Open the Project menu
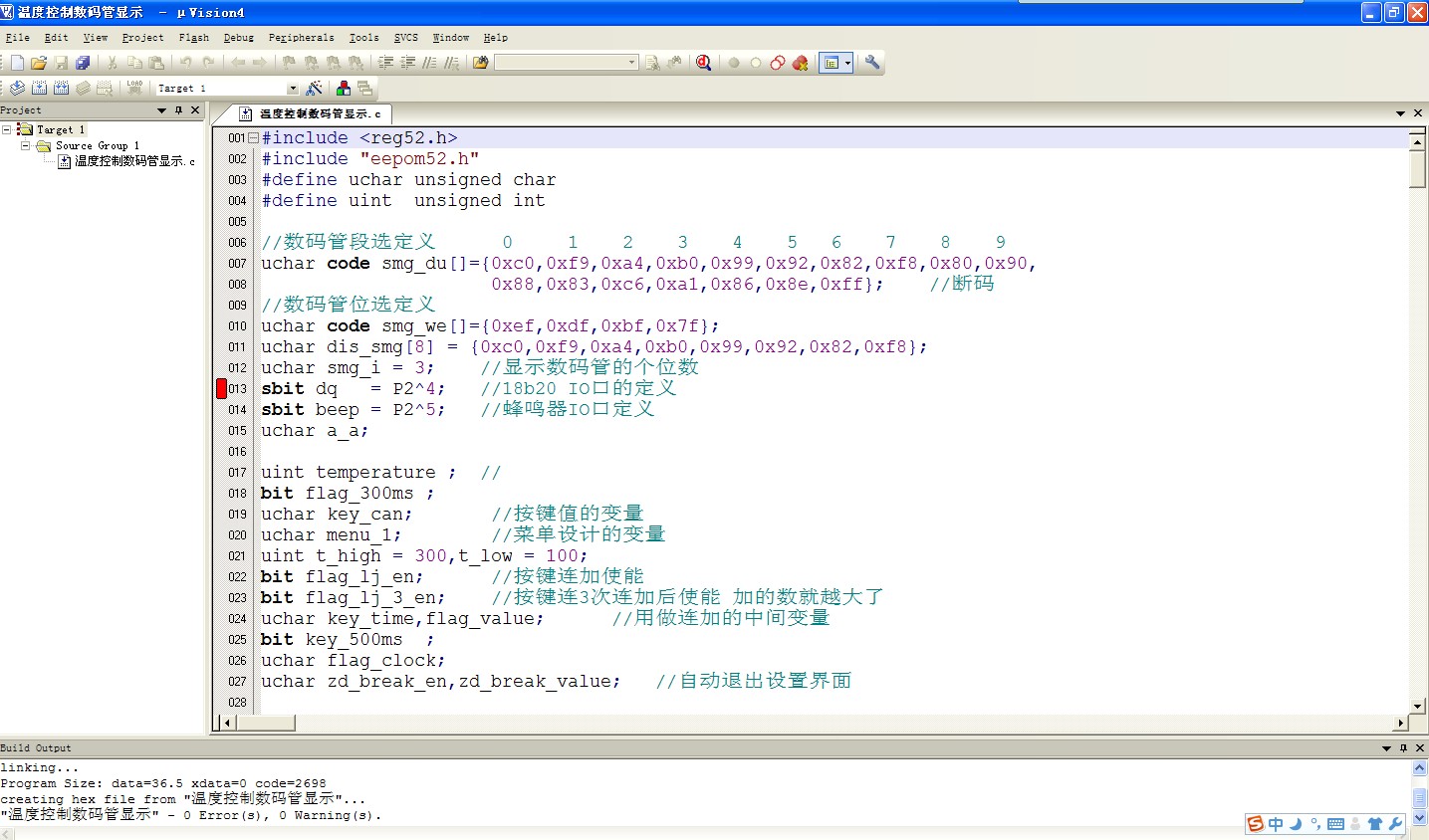The height and width of the screenshot is (840, 1429). tap(142, 38)
